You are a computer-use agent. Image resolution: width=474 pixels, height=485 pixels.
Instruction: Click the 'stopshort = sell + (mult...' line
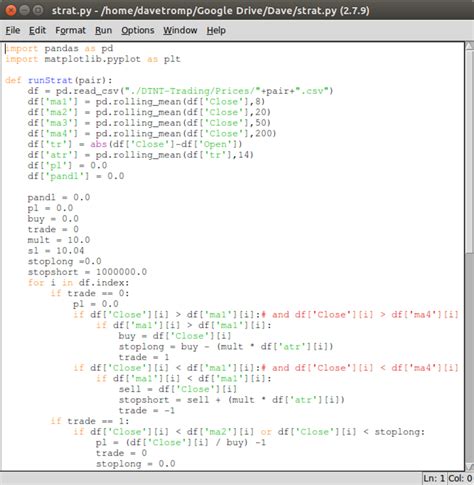tap(232, 400)
